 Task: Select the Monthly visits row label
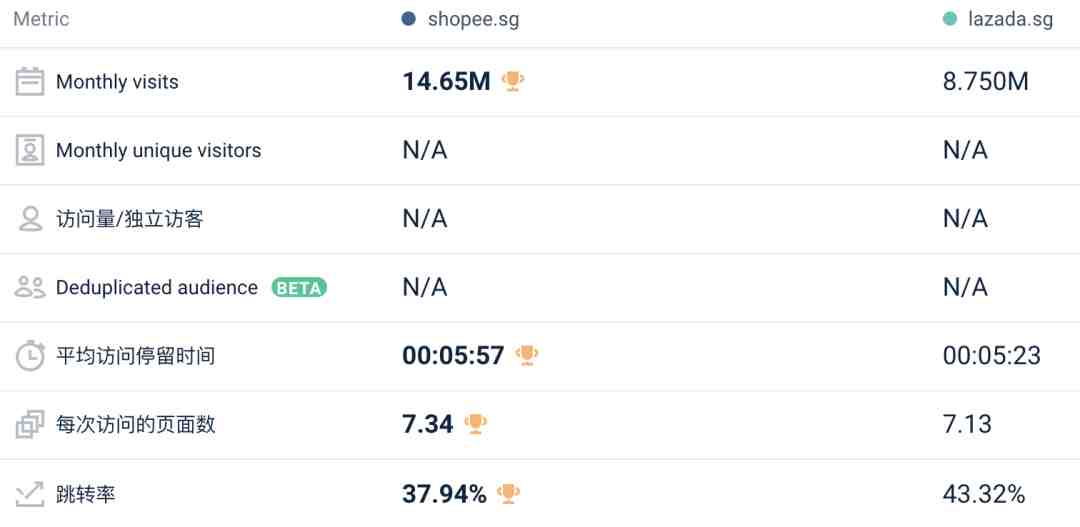coord(117,82)
